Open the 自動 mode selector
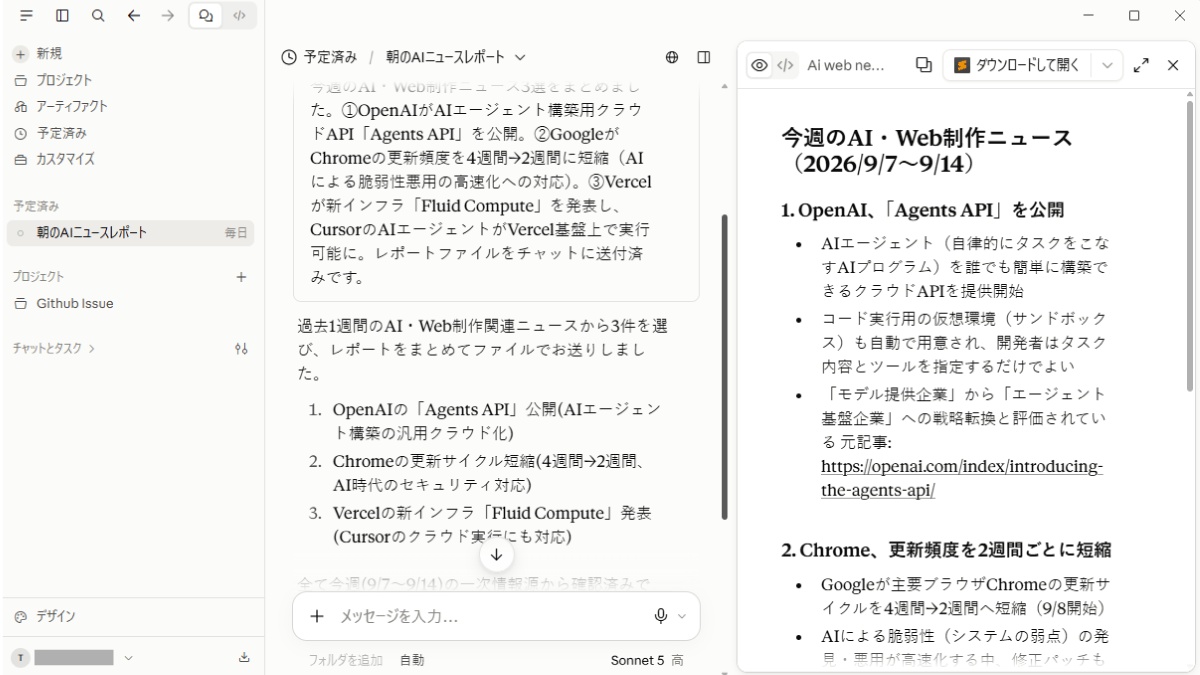 click(412, 660)
